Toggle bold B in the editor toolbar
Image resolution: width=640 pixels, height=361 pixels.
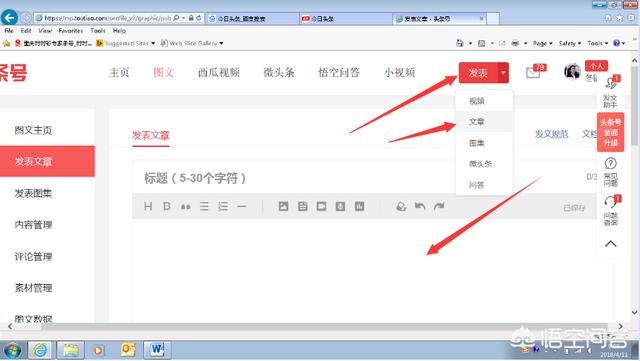pos(167,207)
